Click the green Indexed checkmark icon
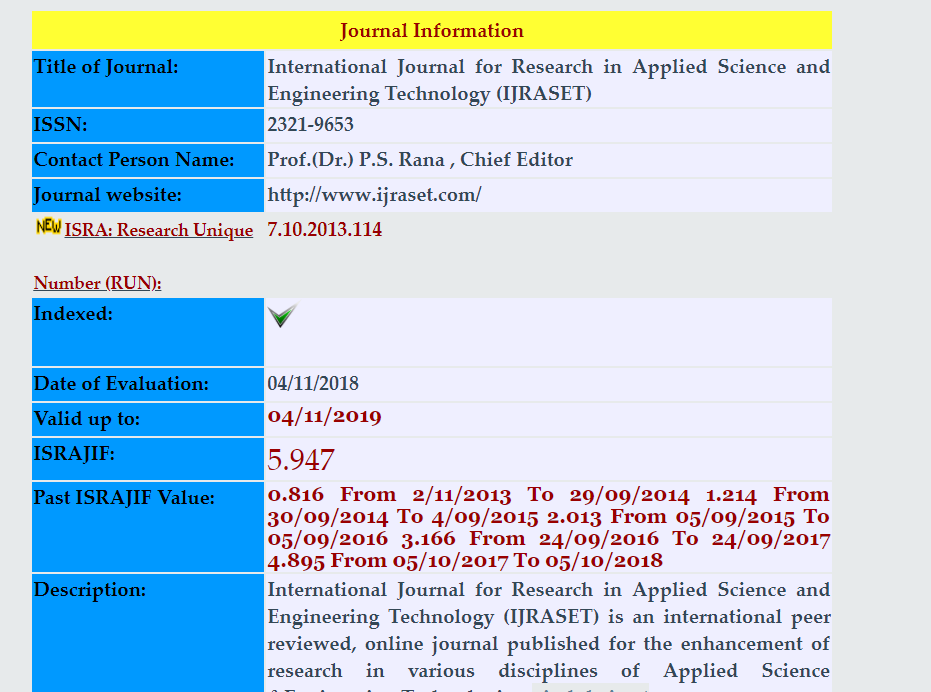Screen dimensions: 931x692 [283, 317]
